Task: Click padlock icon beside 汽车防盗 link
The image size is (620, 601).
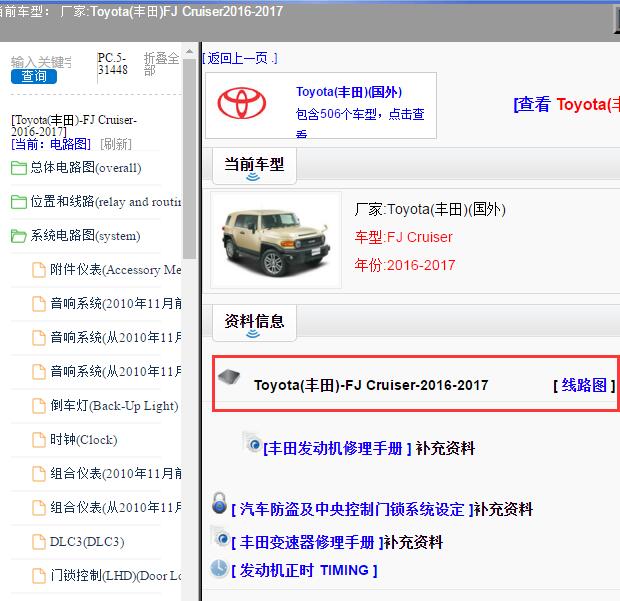Action: click(219, 503)
